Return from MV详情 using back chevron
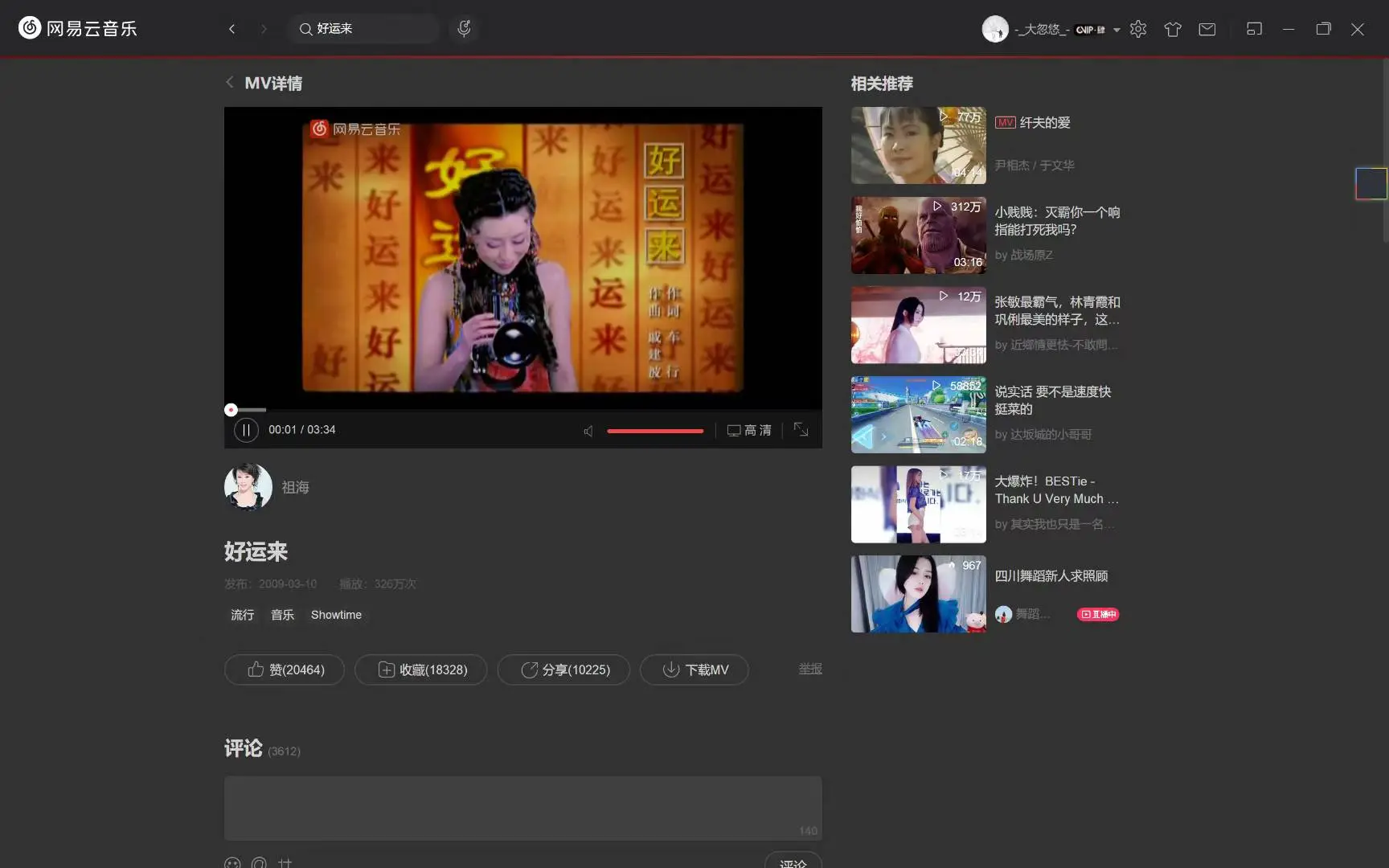Image resolution: width=1389 pixels, height=868 pixels. pos(230,82)
